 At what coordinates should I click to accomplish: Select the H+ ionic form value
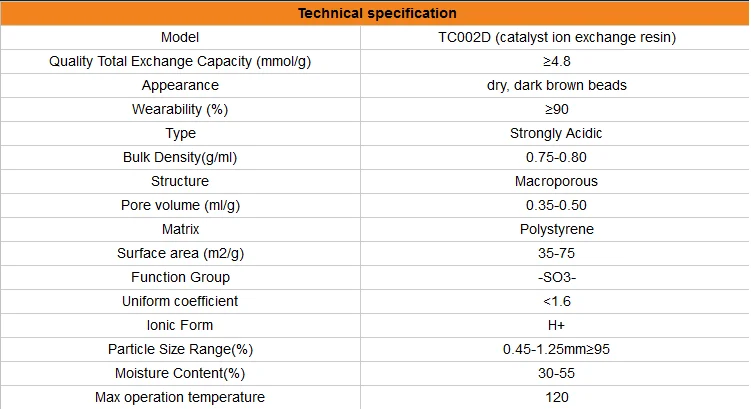tap(556, 325)
